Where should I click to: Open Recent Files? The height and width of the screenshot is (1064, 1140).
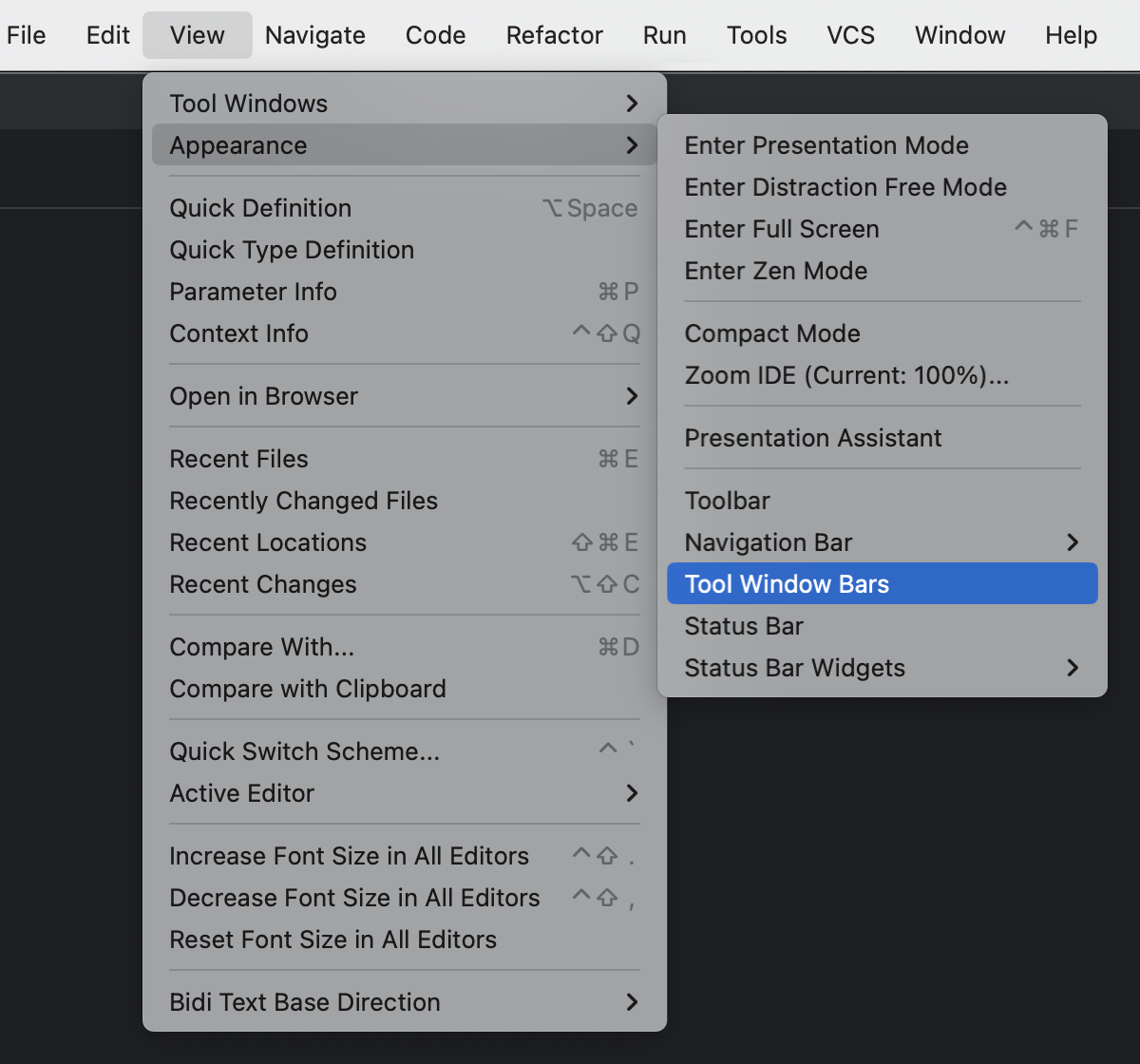coord(238,458)
